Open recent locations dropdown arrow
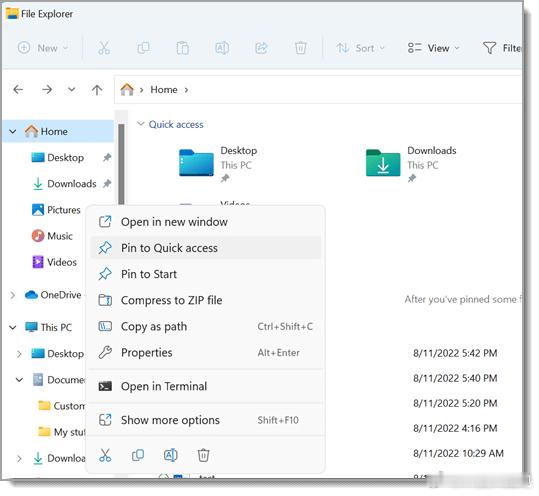 [72, 90]
